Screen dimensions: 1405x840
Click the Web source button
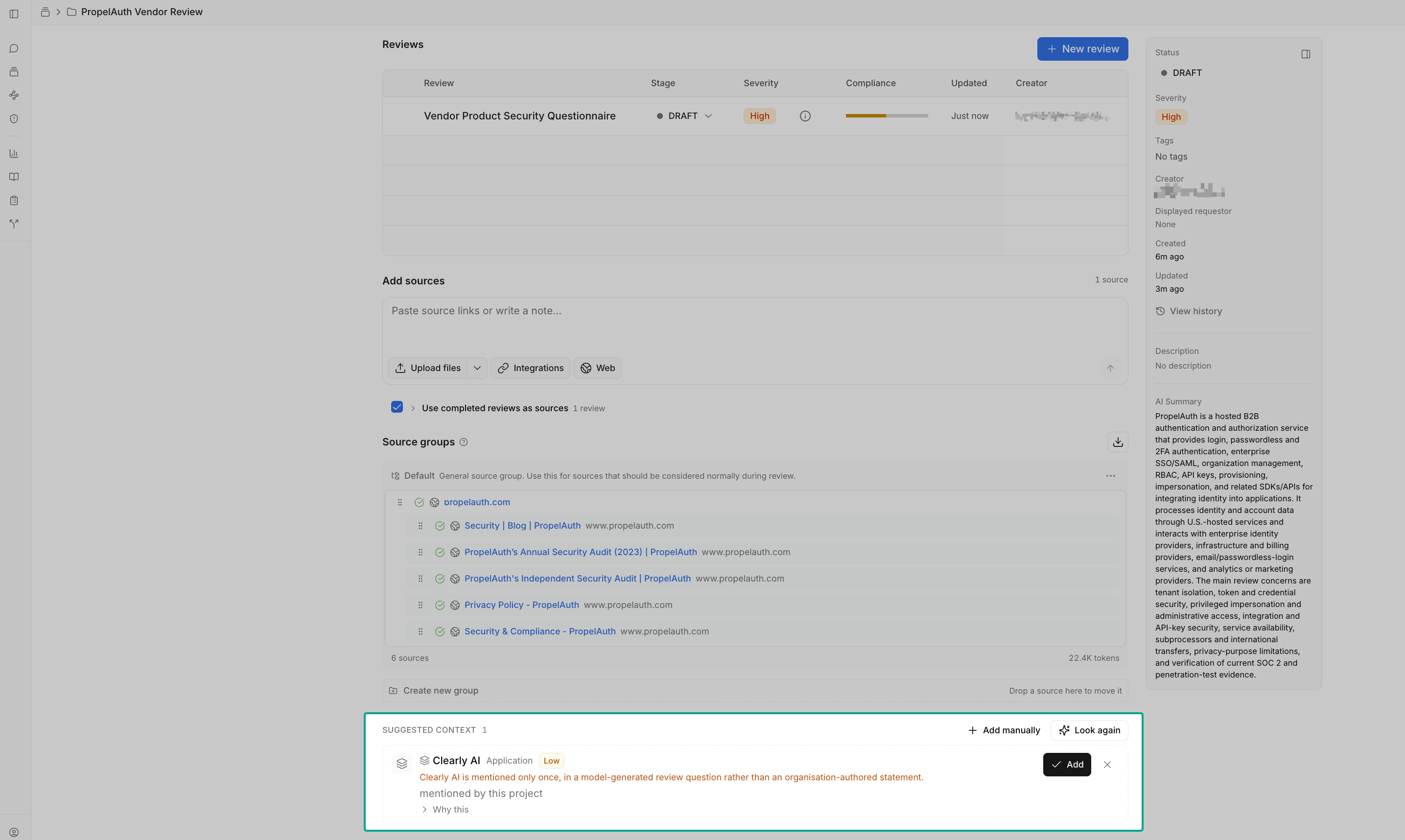click(x=597, y=368)
